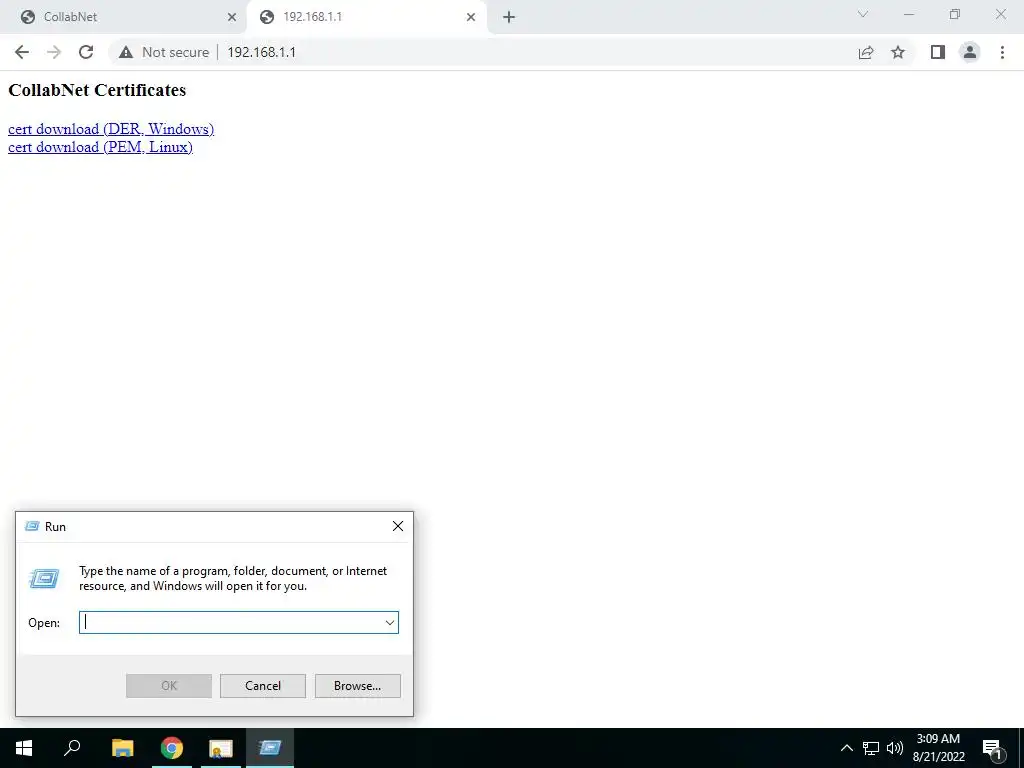Open the Chrome profile avatar
Image resolution: width=1024 pixels, height=768 pixels.
970,52
